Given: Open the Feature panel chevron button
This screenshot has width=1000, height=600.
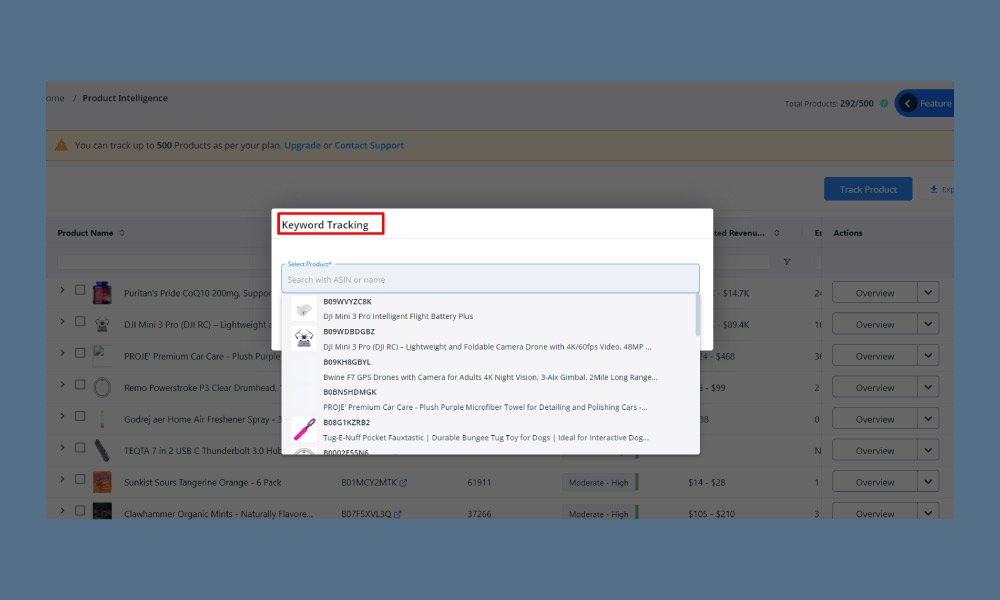Looking at the screenshot, I should [908, 103].
